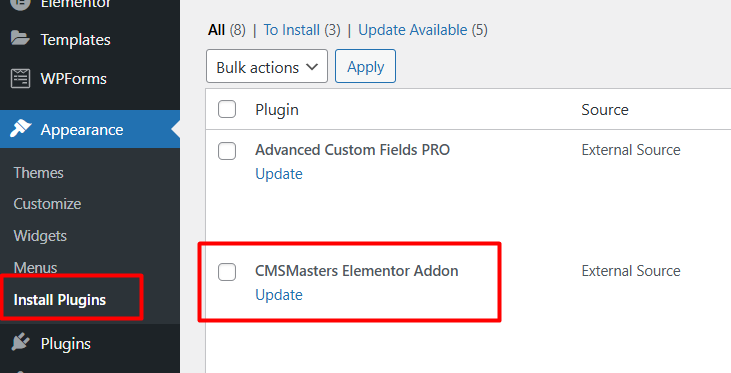The image size is (731, 373).
Task: Show All plugins filter
Action: point(227,30)
